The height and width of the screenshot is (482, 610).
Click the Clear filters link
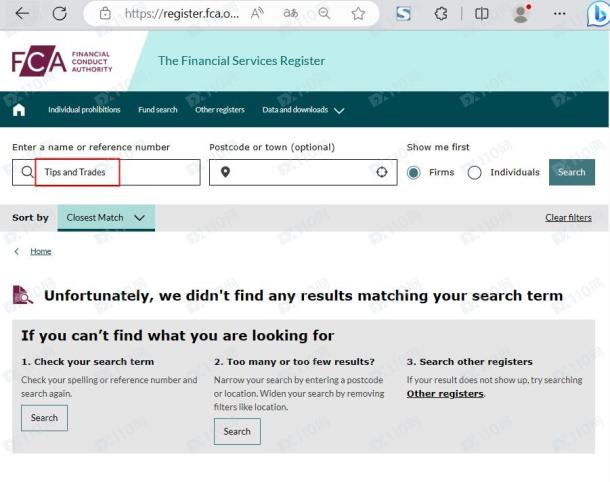[x=568, y=217]
